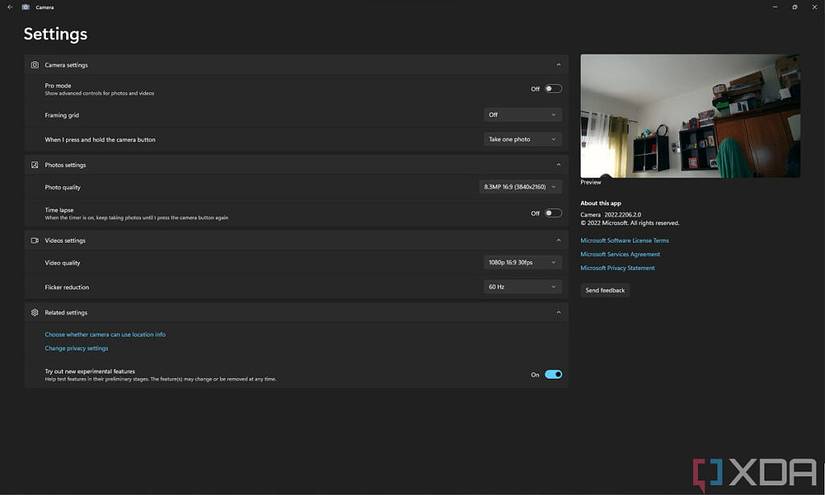
Task: Change the Video quality 1080p dropdown
Action: coord(522,262)
